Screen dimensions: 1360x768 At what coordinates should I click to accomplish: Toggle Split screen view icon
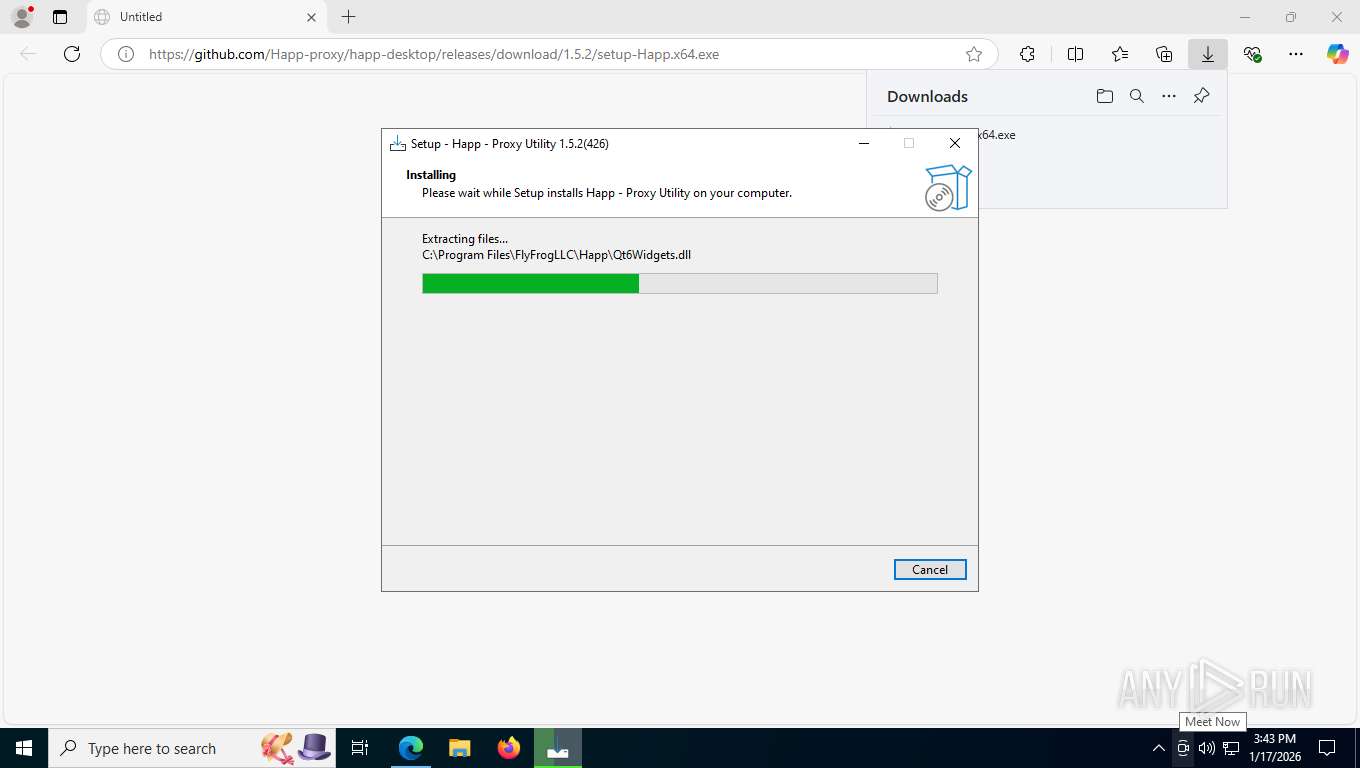point(1076,54)
